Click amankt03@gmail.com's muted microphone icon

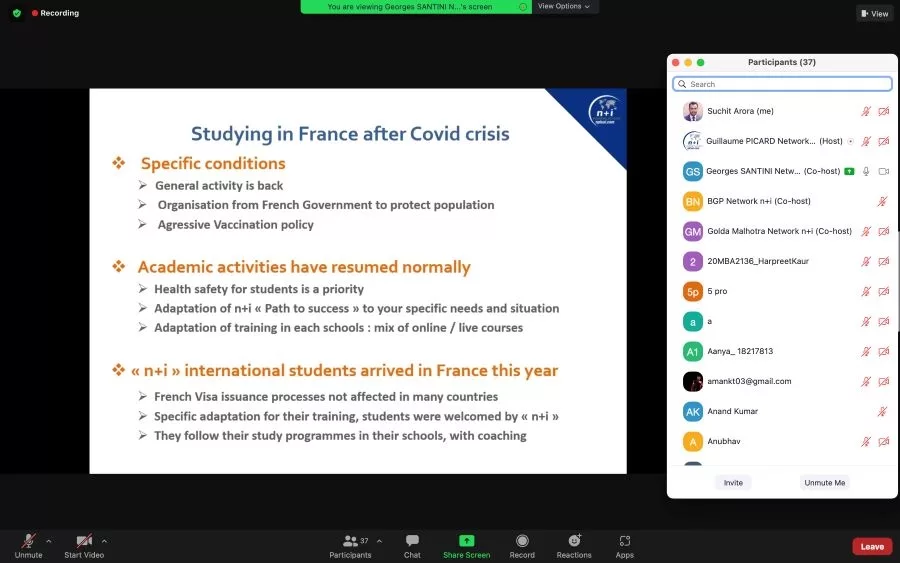tap(866, 381)
